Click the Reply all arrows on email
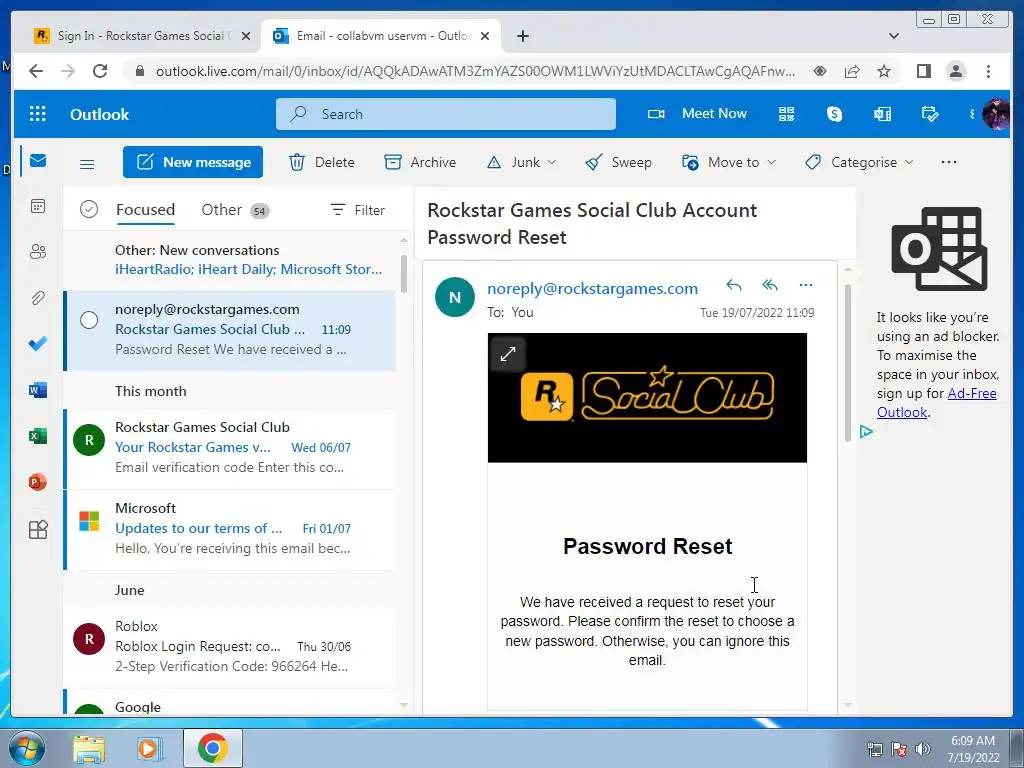Screen dimensions: 1024x768 tap(770, 285)
